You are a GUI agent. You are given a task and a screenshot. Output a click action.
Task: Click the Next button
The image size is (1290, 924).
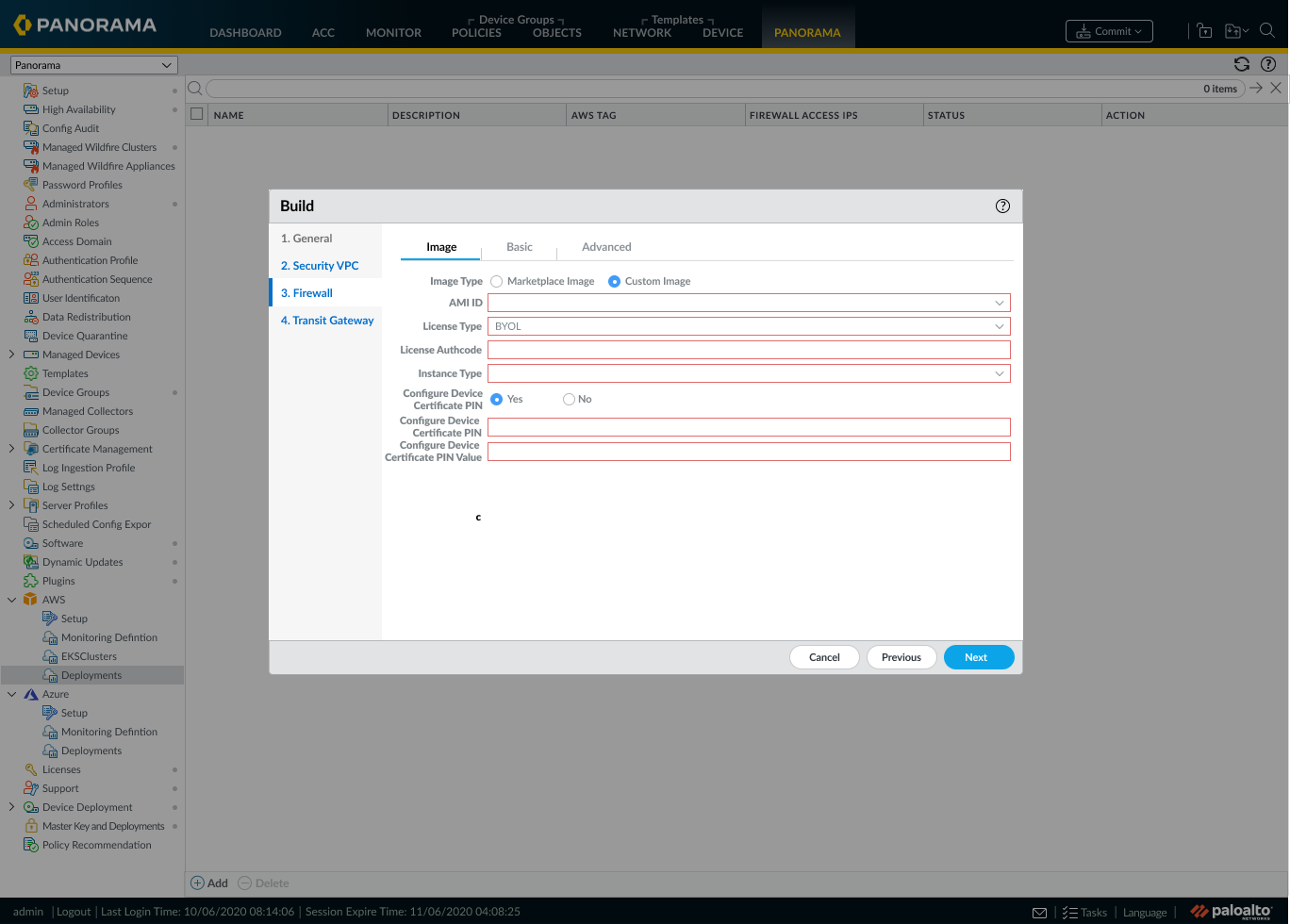pos(979,657)
